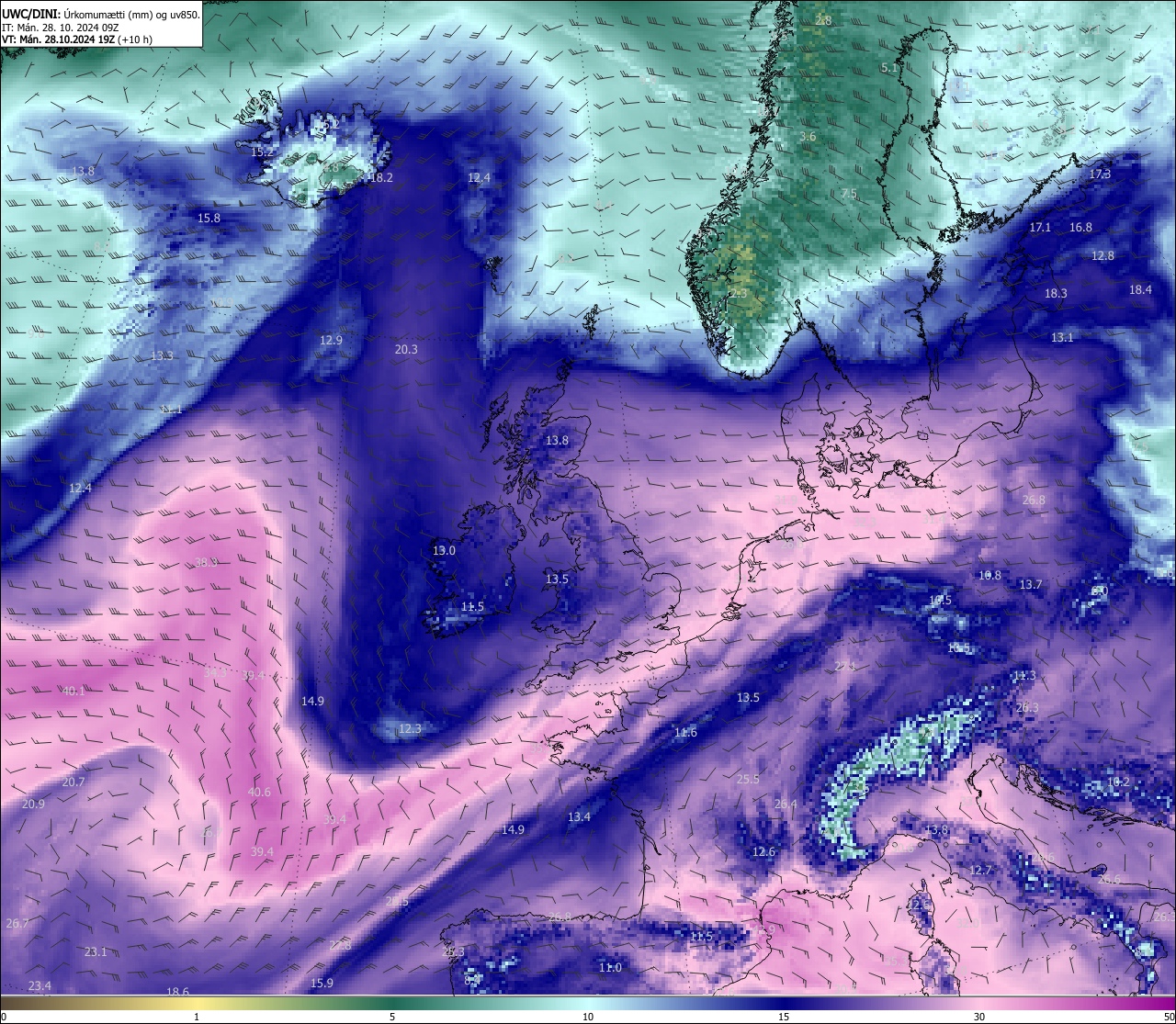Click the 22.1 value over Germany
1176x1024 pixels.
click(x=845, y=665)
